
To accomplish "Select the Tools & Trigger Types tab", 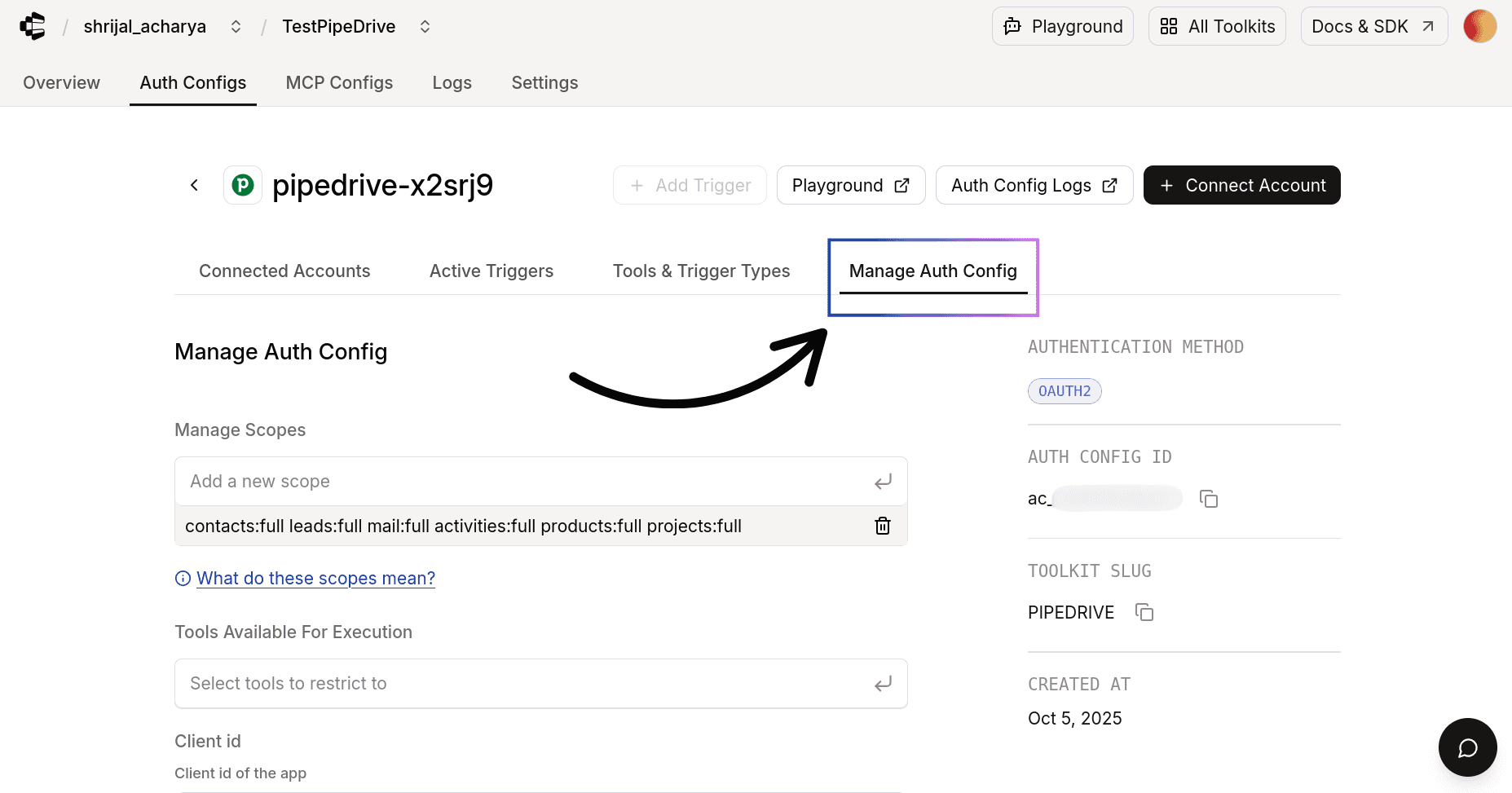I will [x=701, y=271].
